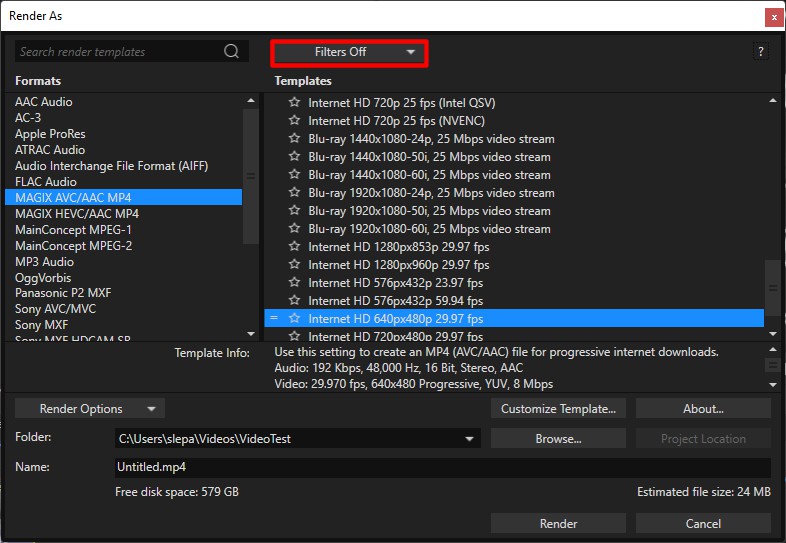
Task: Click the search render templates field
Action: click(x=120, y=52)
